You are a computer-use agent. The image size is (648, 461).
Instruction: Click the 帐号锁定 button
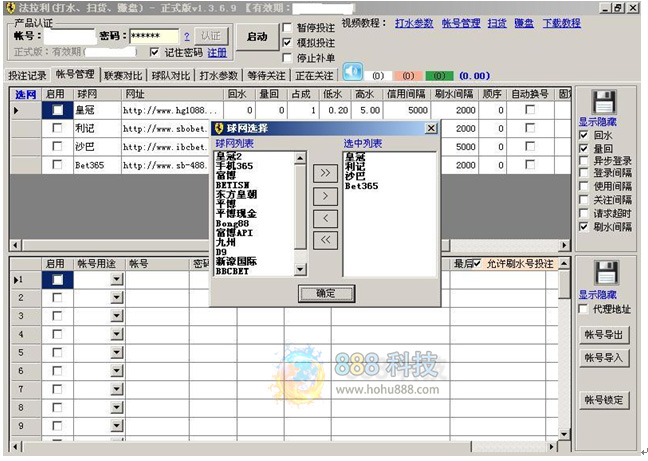pyautogui.click(x=604, y=399)
